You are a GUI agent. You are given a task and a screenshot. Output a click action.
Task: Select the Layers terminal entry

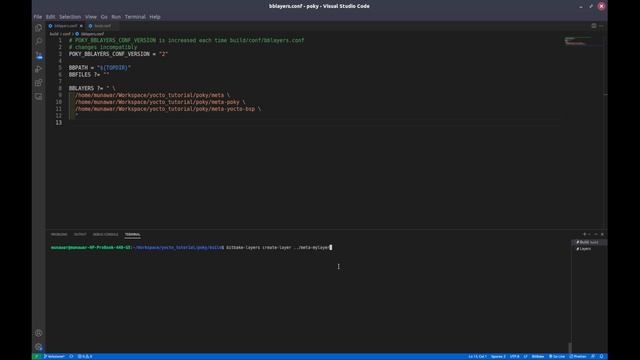pyautogui.click(x=588, y=249)
